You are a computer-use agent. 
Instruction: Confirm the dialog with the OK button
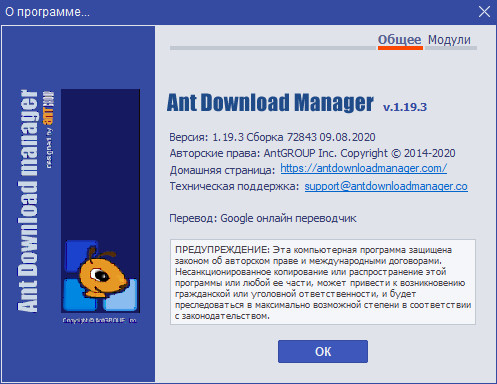coord(323,351)
